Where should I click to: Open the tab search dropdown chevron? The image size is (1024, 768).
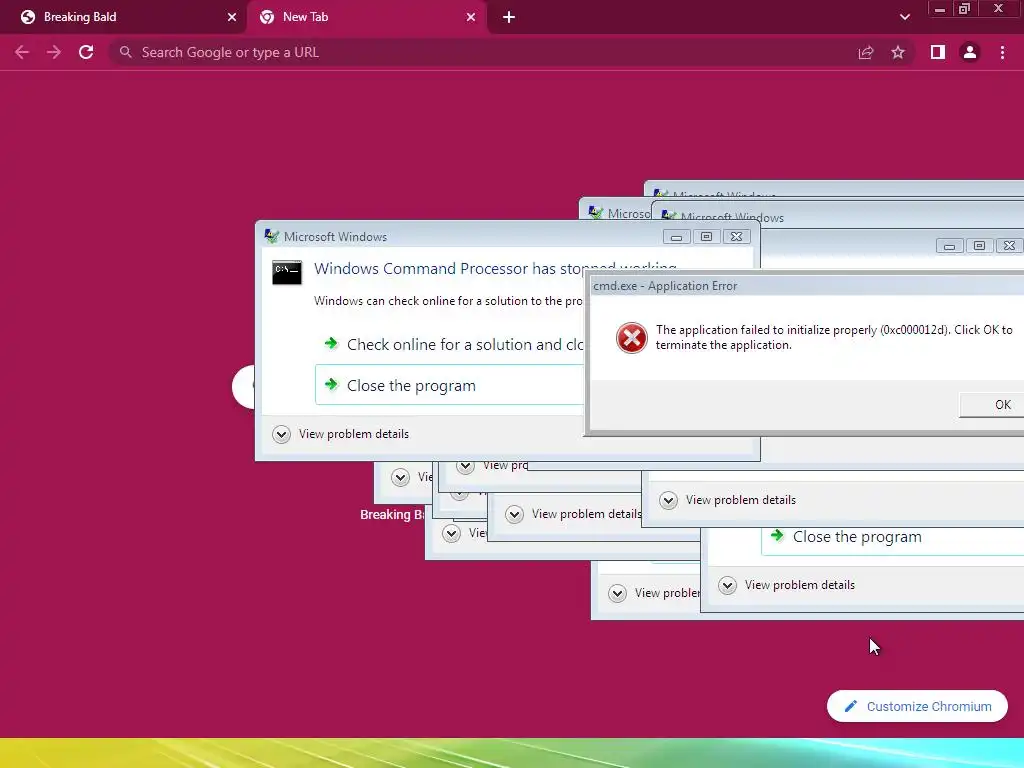904,17
